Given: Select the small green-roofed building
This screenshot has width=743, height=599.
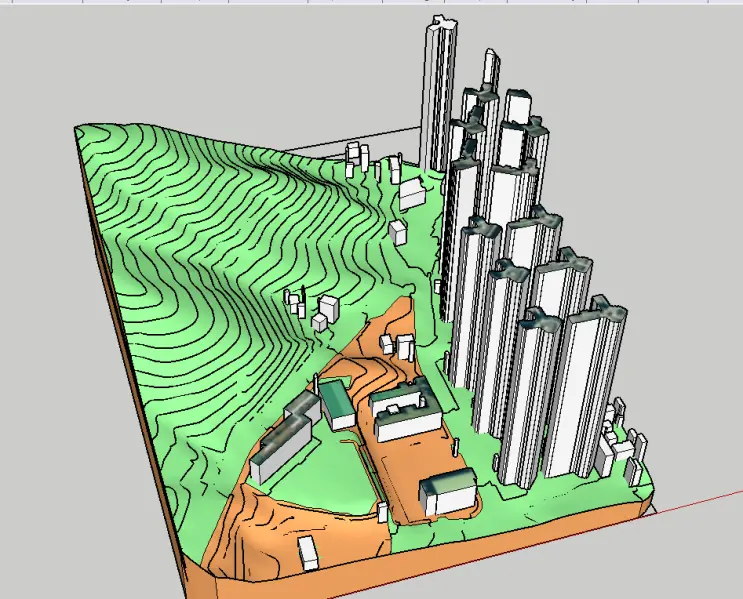Looking at the screenshot, I should (337, 405).
